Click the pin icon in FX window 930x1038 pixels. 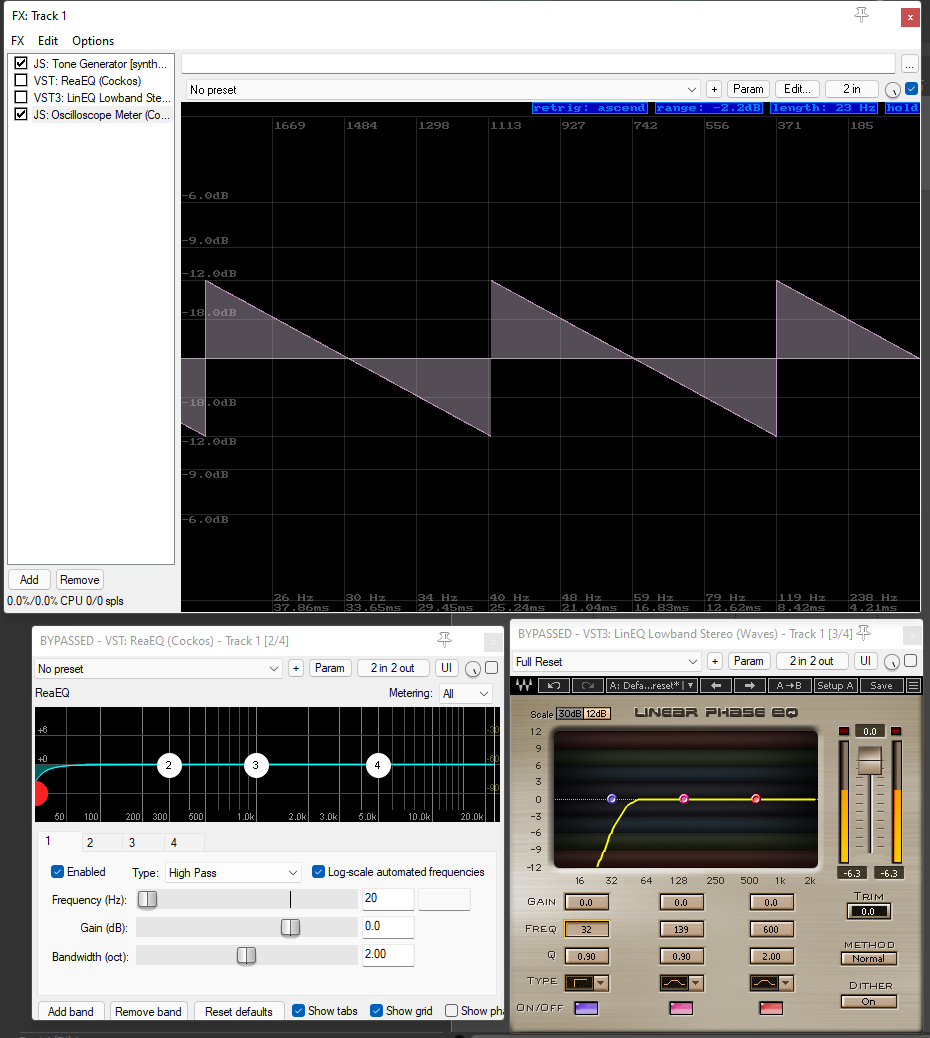click(x=861, y=15)
